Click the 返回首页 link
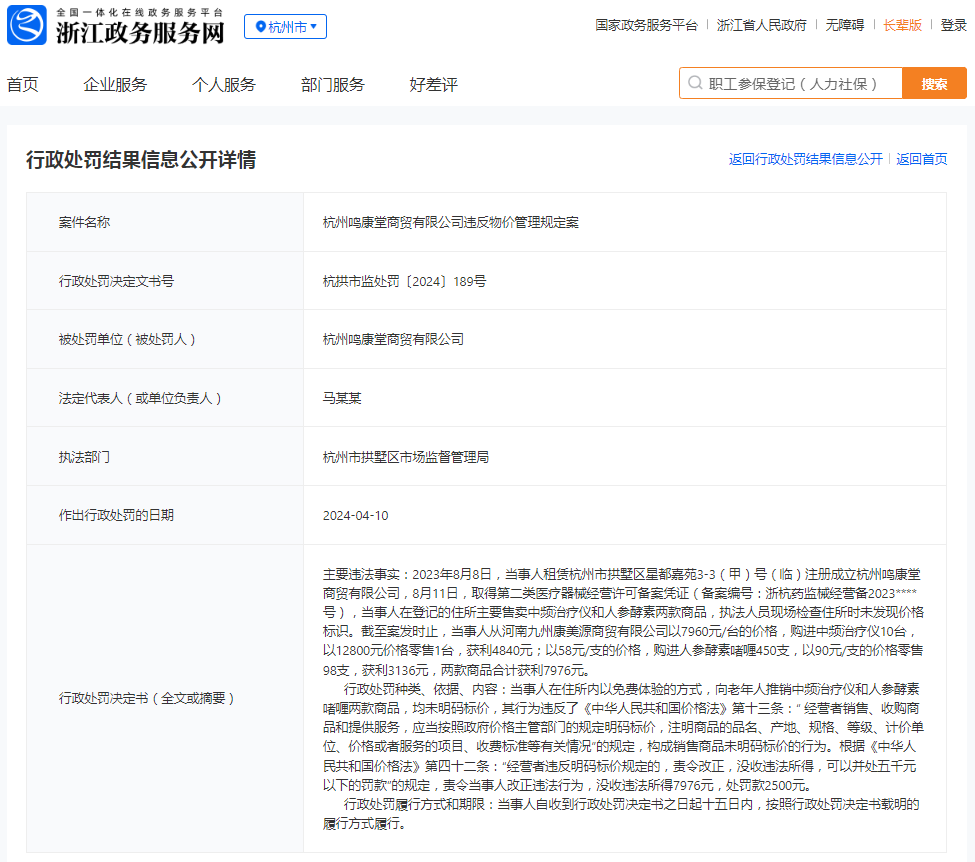Image resolution: width=975 pixels, height=862 pixels. (922, 159)
